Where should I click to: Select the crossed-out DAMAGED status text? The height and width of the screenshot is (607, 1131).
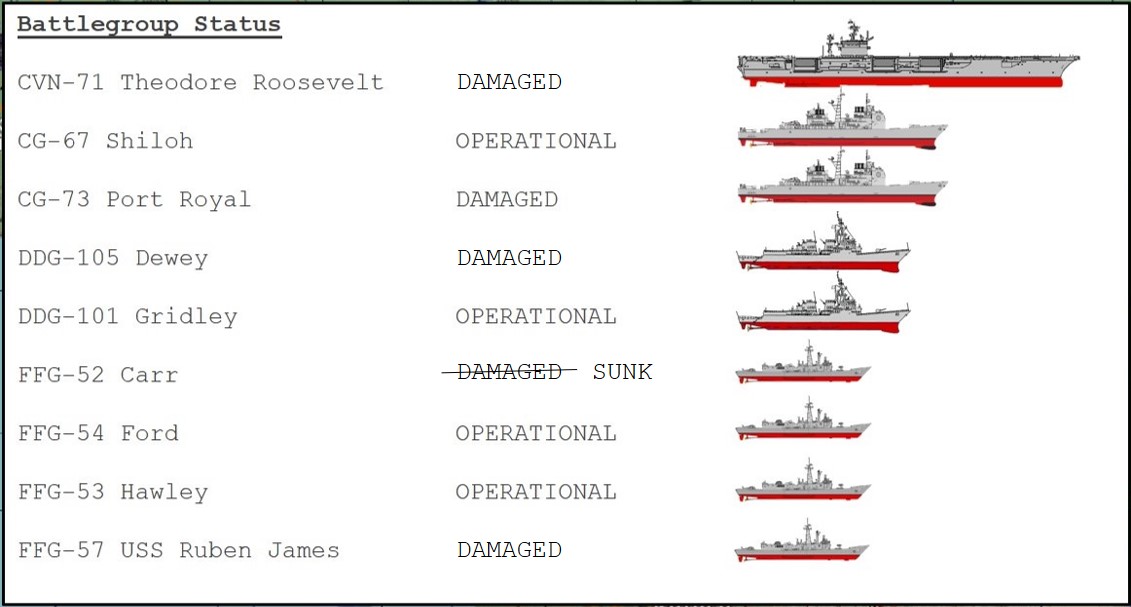click(x=509, y=372)
